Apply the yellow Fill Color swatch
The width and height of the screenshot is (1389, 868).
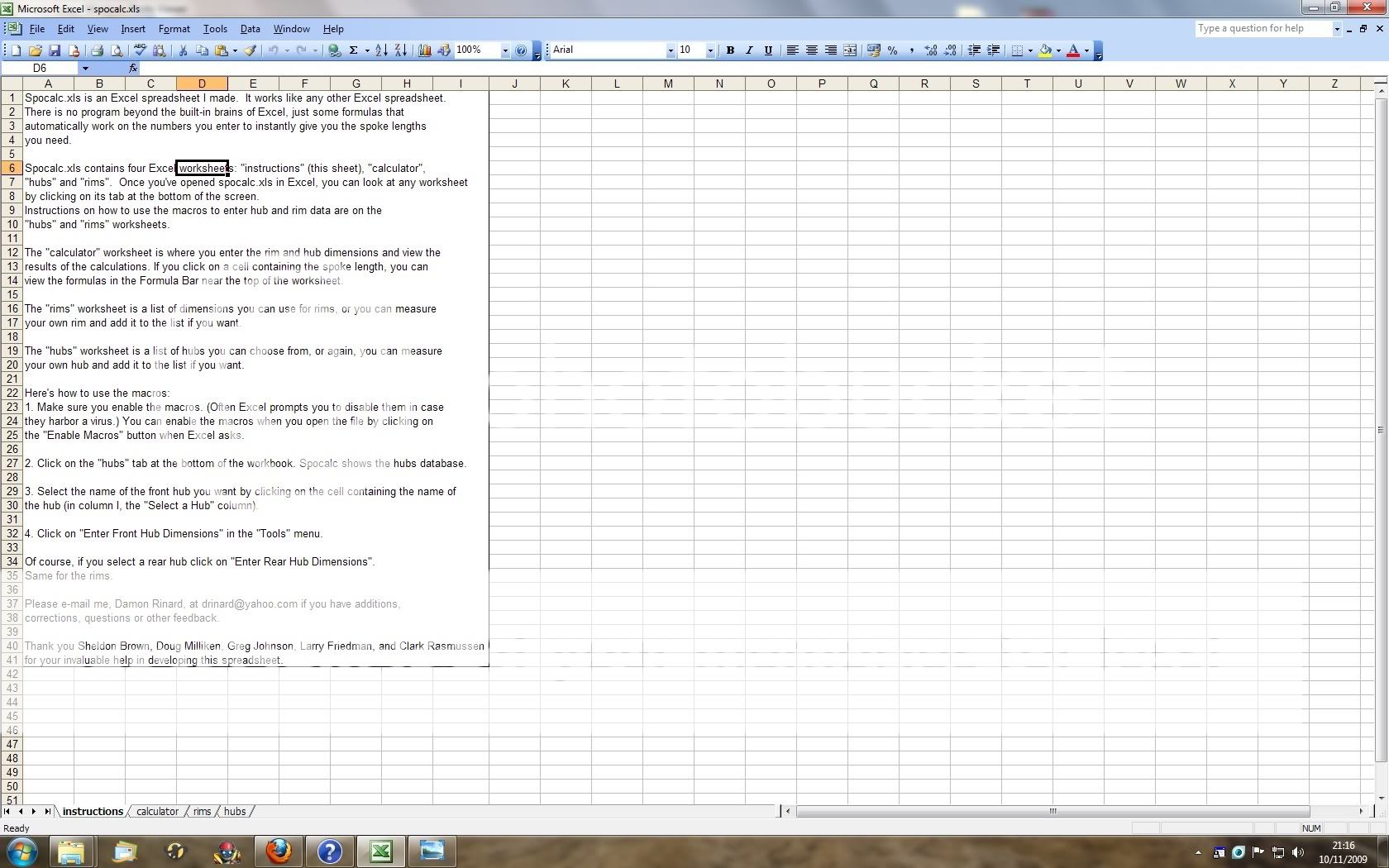(x=1046, y=50)
